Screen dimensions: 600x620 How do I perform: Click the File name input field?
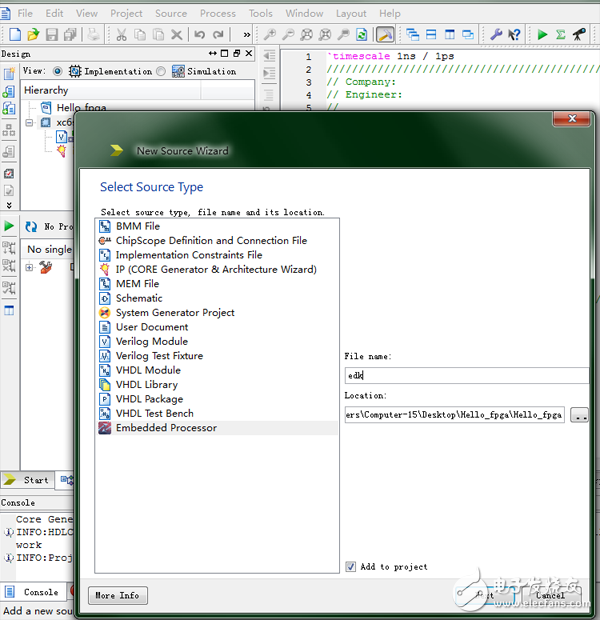click(465, 376)
